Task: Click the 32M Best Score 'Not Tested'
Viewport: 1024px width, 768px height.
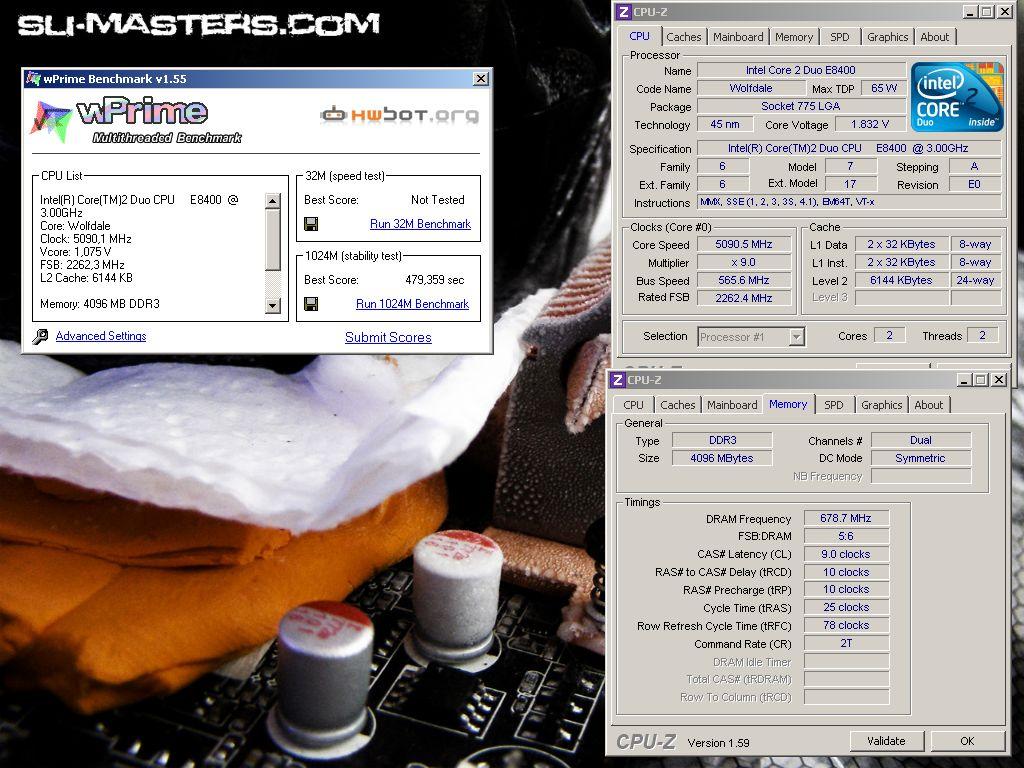Action: [438, 200]
